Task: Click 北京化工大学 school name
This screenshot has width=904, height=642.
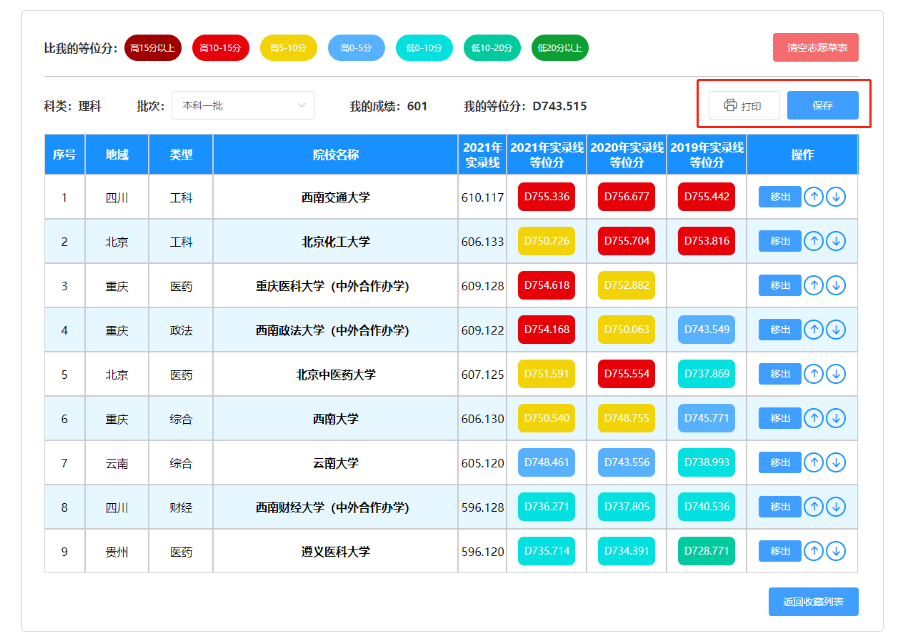Action: click(336, 242)
